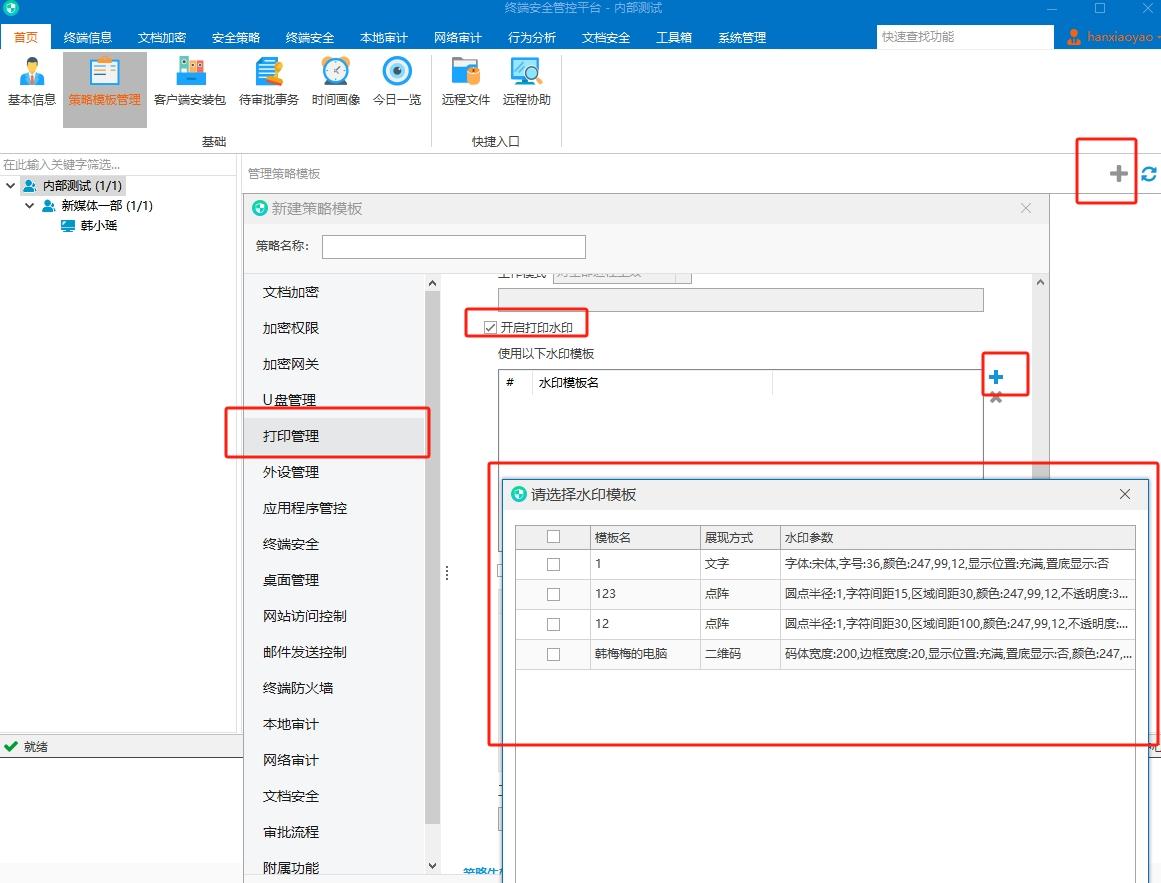Open the 本地审计 ribbon tab

[384, 37]
